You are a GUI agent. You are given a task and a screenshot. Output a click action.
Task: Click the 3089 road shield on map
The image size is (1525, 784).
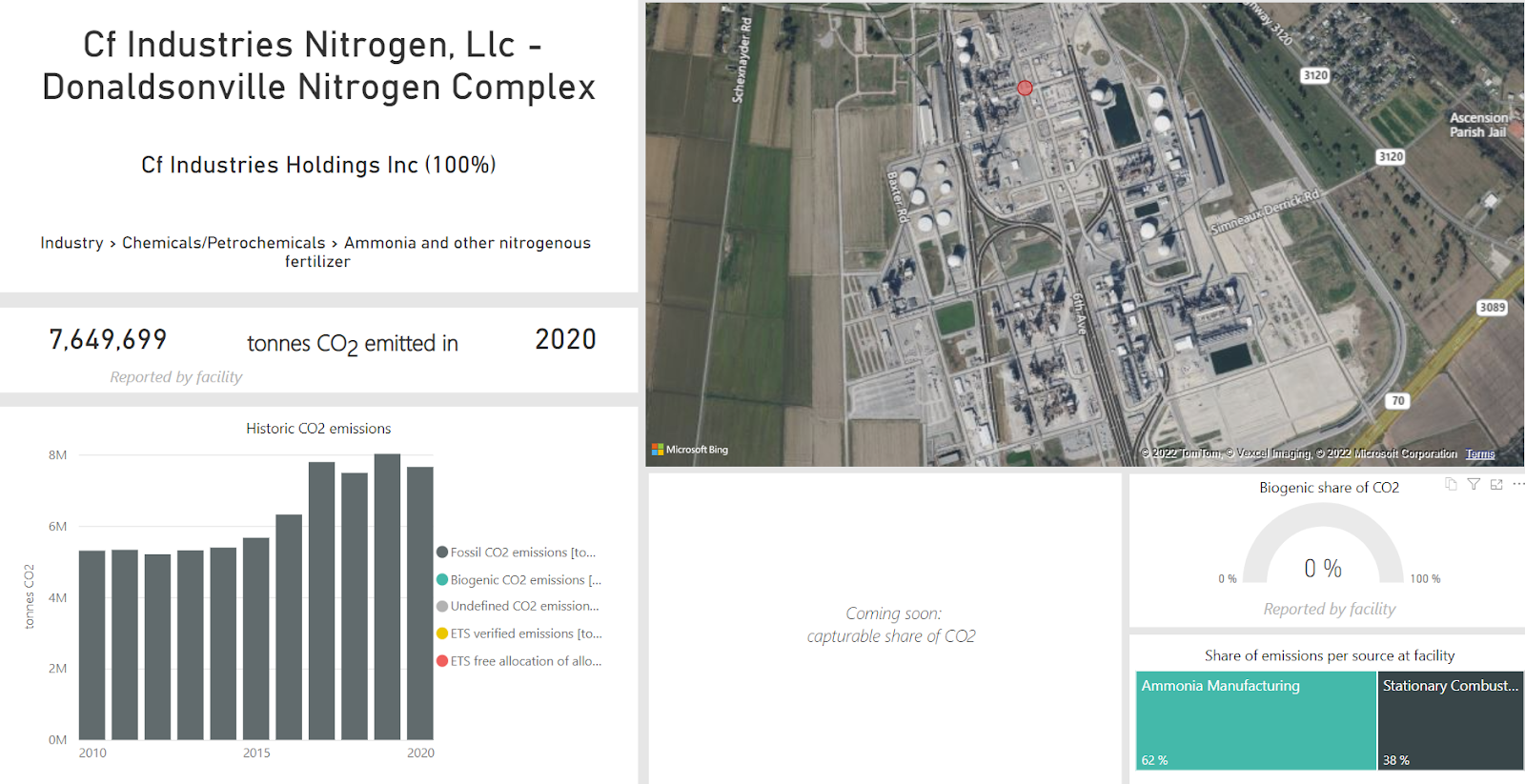coord(1492,308)
